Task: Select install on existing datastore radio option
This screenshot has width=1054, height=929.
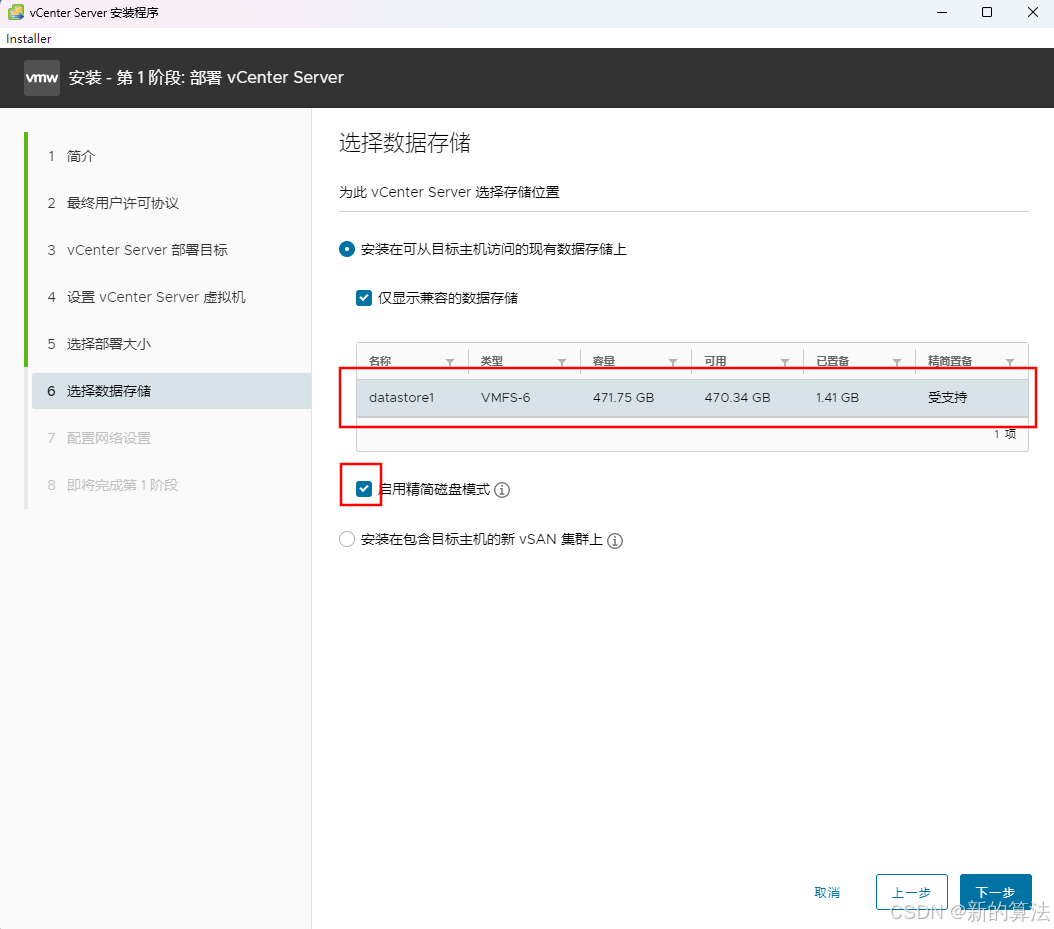Action: pyautogui.click(x=347, y=249)
